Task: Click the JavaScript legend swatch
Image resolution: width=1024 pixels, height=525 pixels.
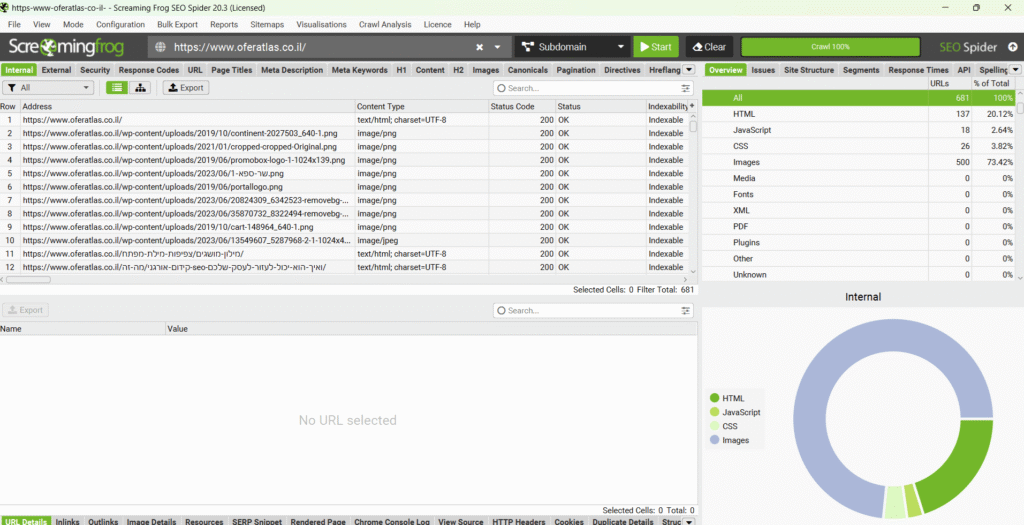Action: [x=714, y=412]
